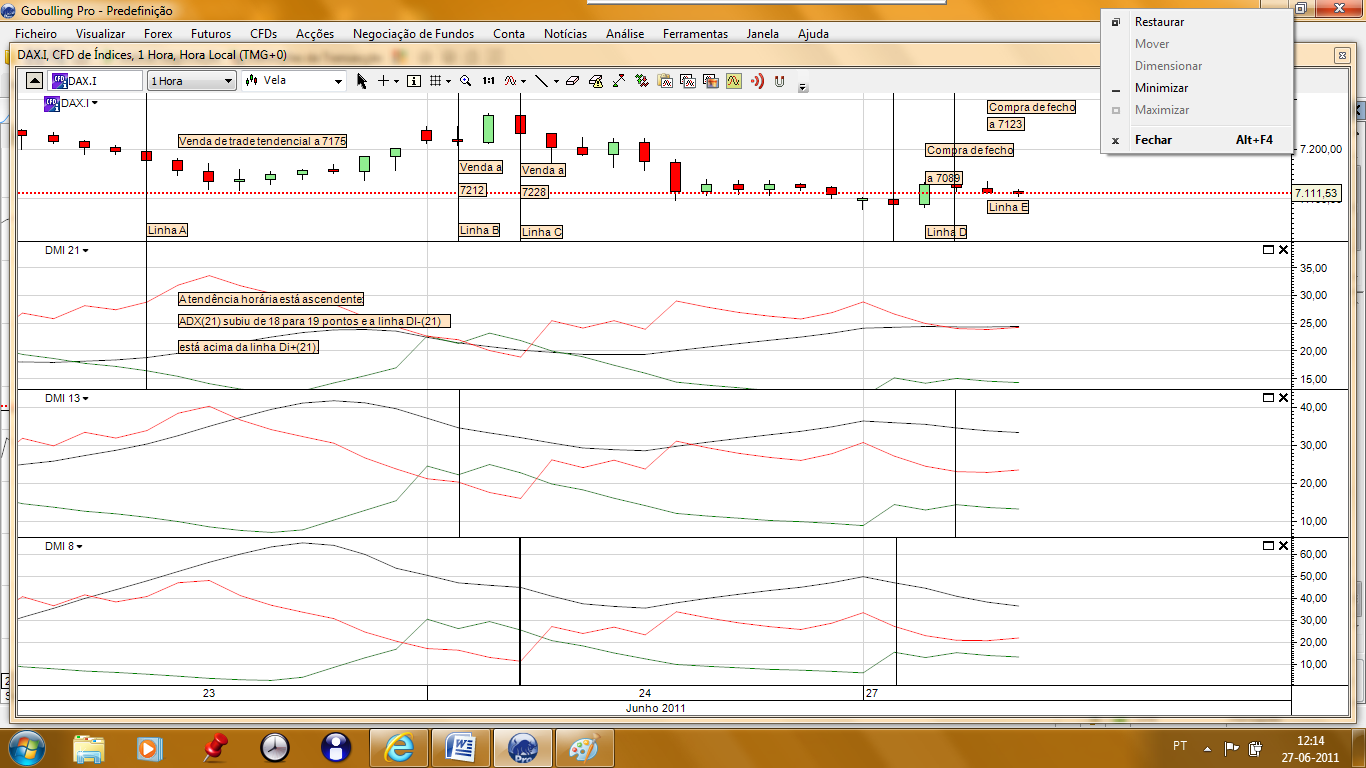Maximize the DMI 13 indicator panel
1366x768 pixels.
(1268, 398)
